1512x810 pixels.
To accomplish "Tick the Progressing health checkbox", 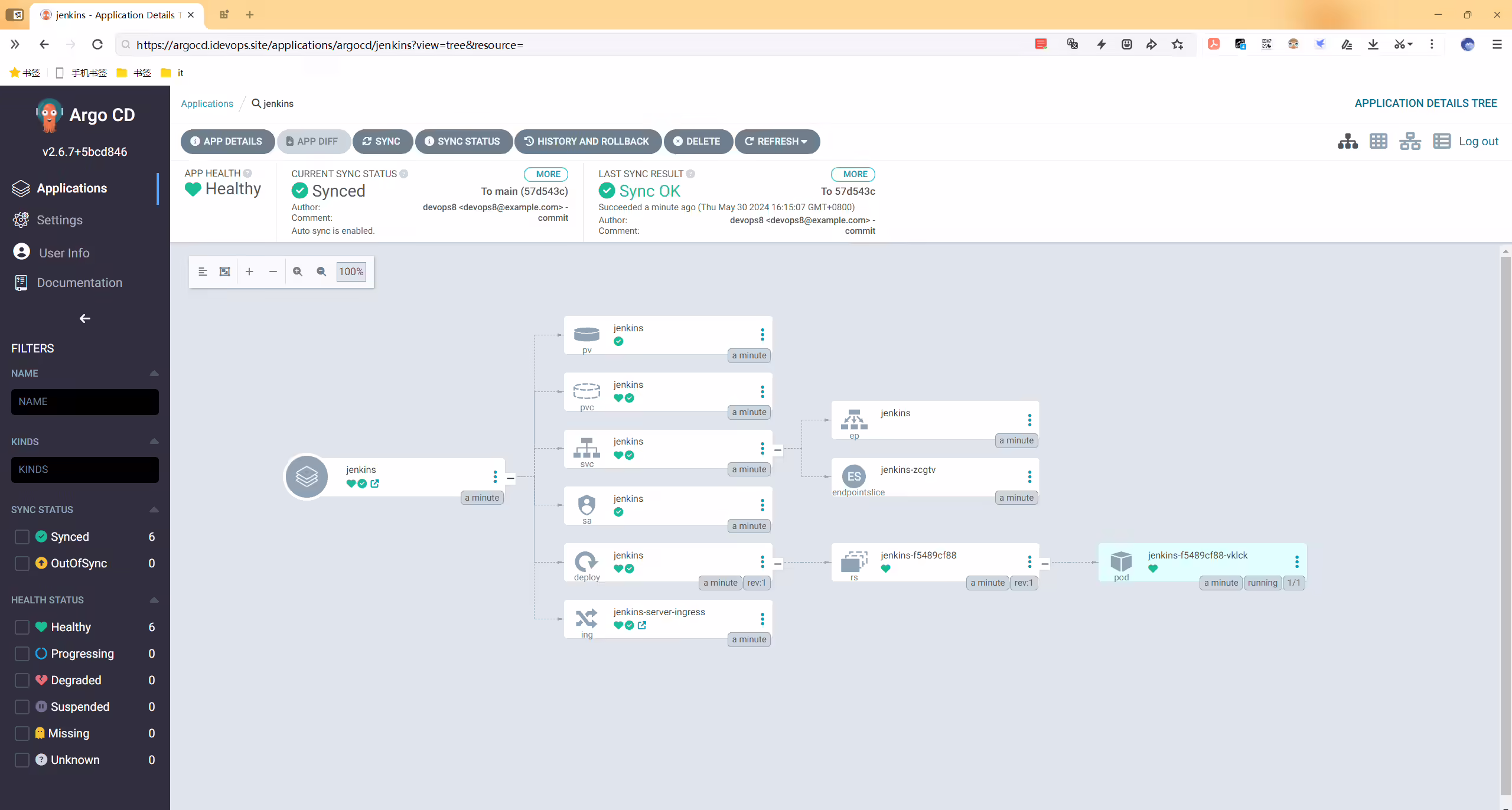I will point(22,654).
